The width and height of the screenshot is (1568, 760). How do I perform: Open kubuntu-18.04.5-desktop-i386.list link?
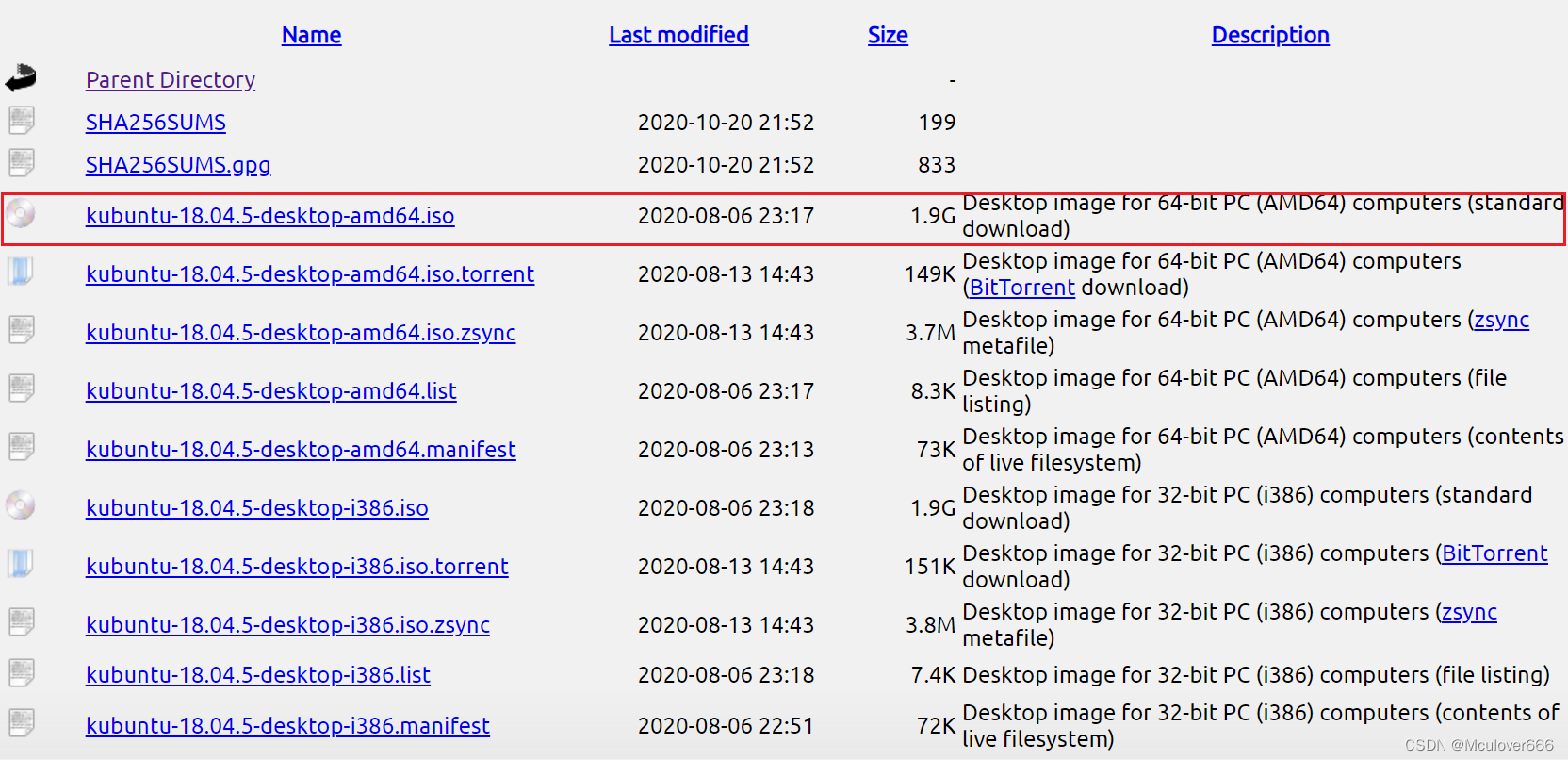pos(258,675)
